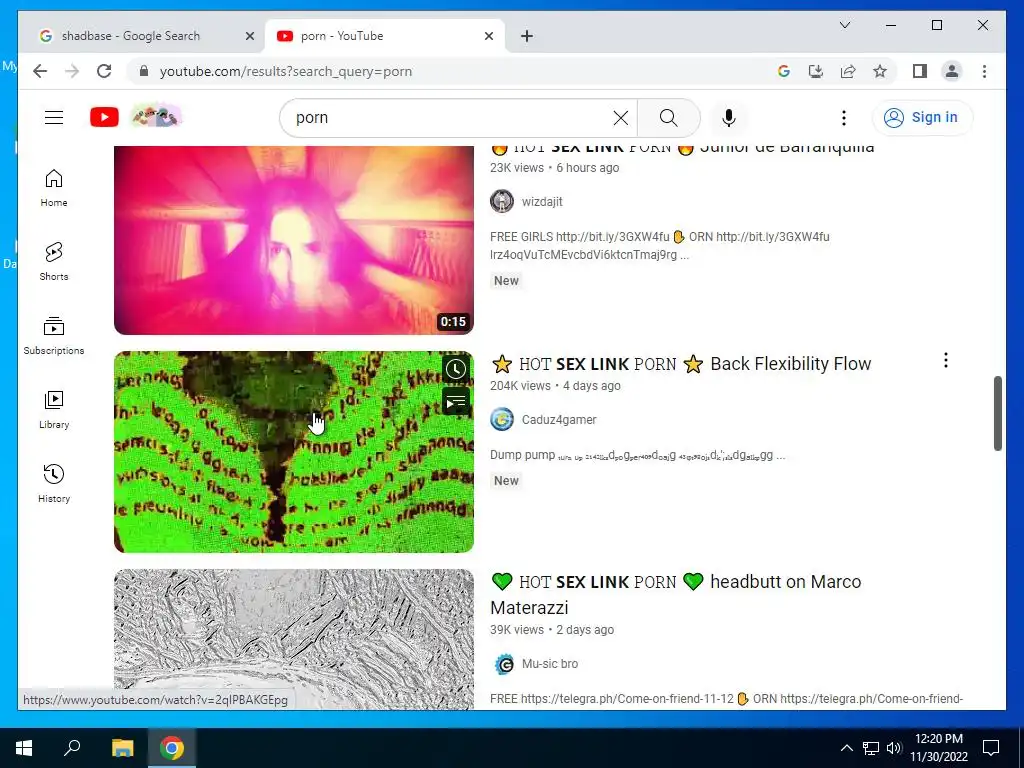Visit the Mu-sic bro channel name link
The height and width of the screenshot is (768, 1024).
pyautogui.click(x=550, y=664)
